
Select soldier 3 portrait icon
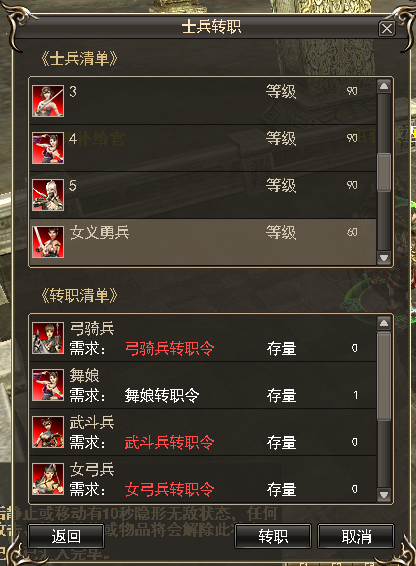click(48, 101)
